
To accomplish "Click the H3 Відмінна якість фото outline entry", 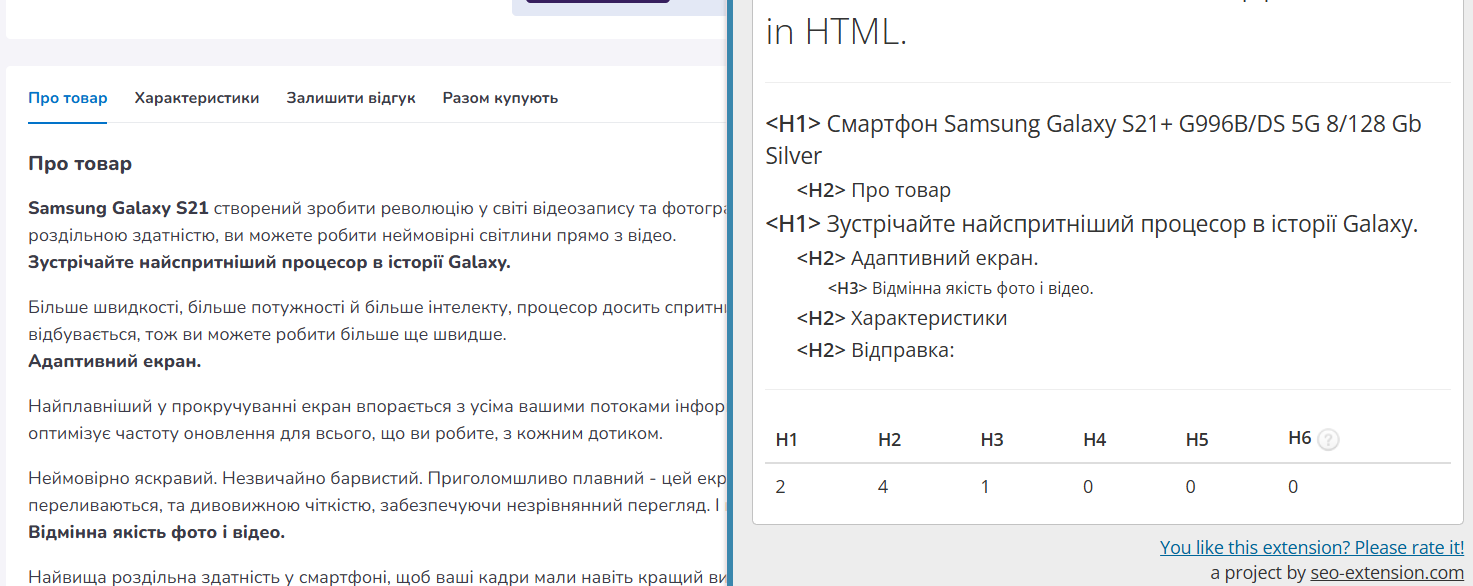I will (961, 288).
